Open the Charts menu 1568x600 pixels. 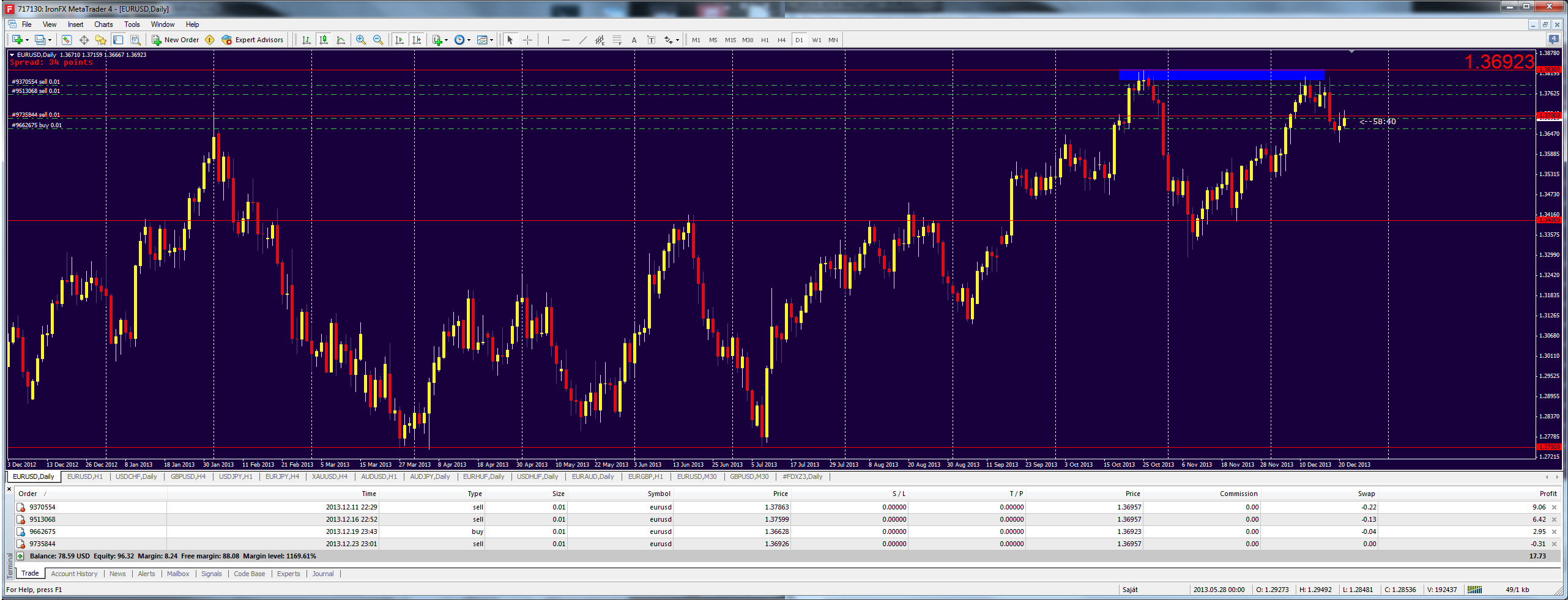(103, 24)
